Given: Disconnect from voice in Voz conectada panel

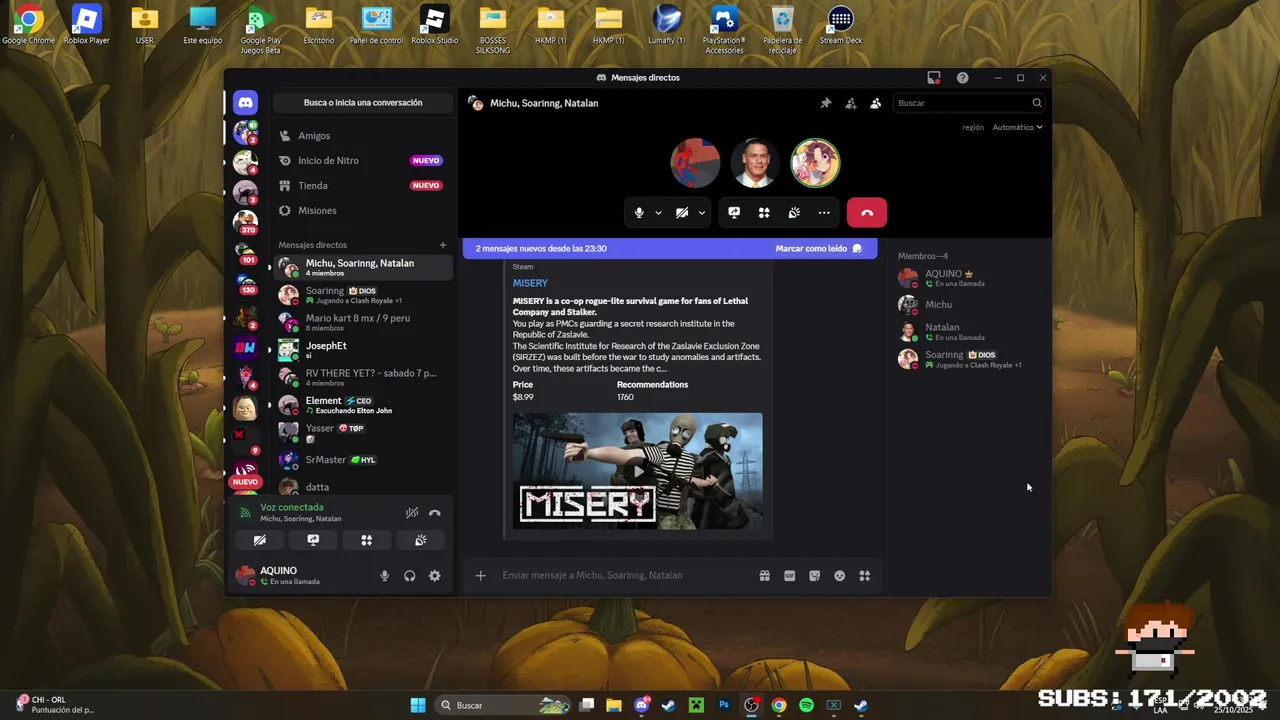Looking at the screenshot, I should click(435, 513).
